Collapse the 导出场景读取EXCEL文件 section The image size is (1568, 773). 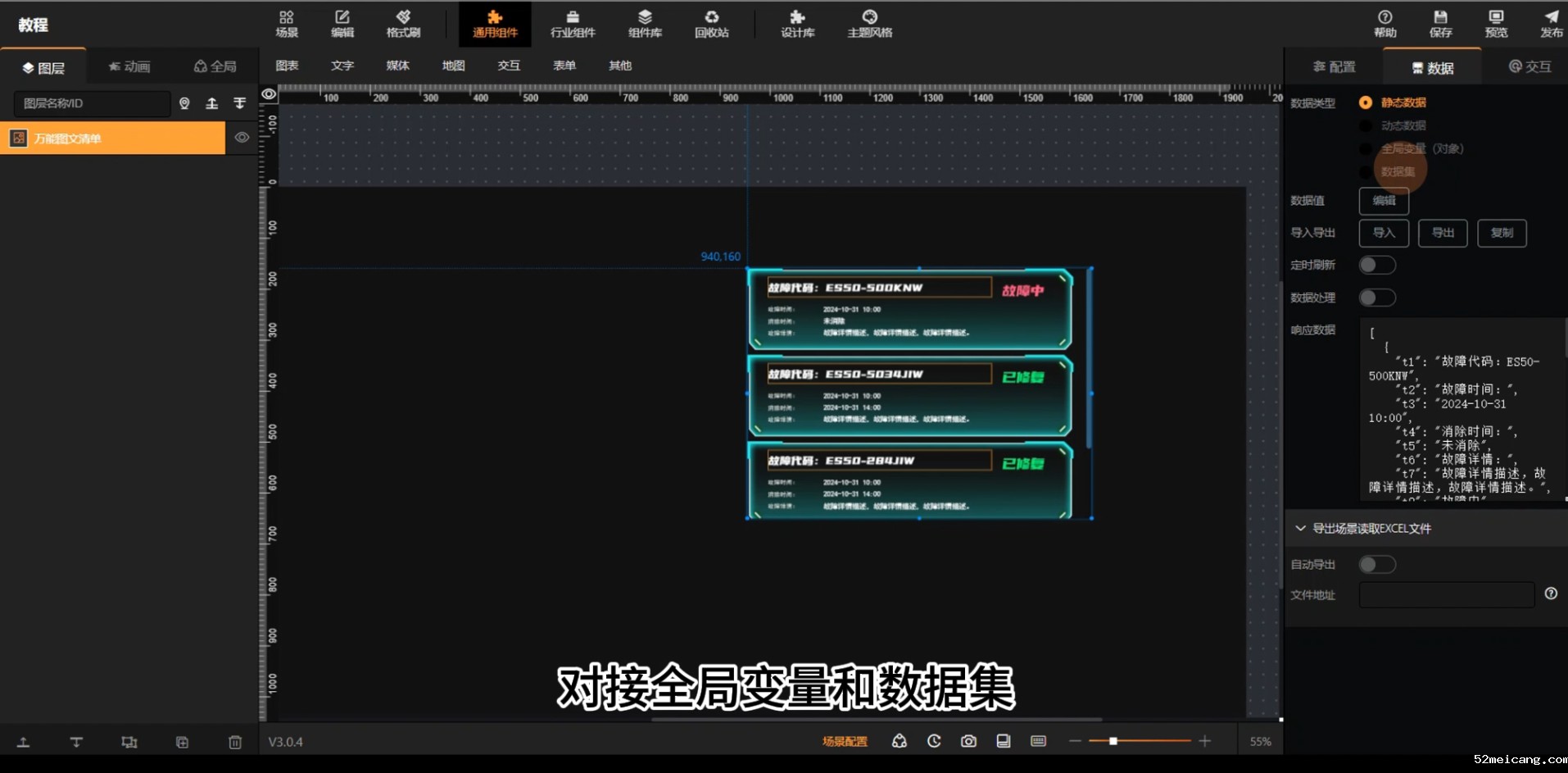click(x=1300, y=529)
